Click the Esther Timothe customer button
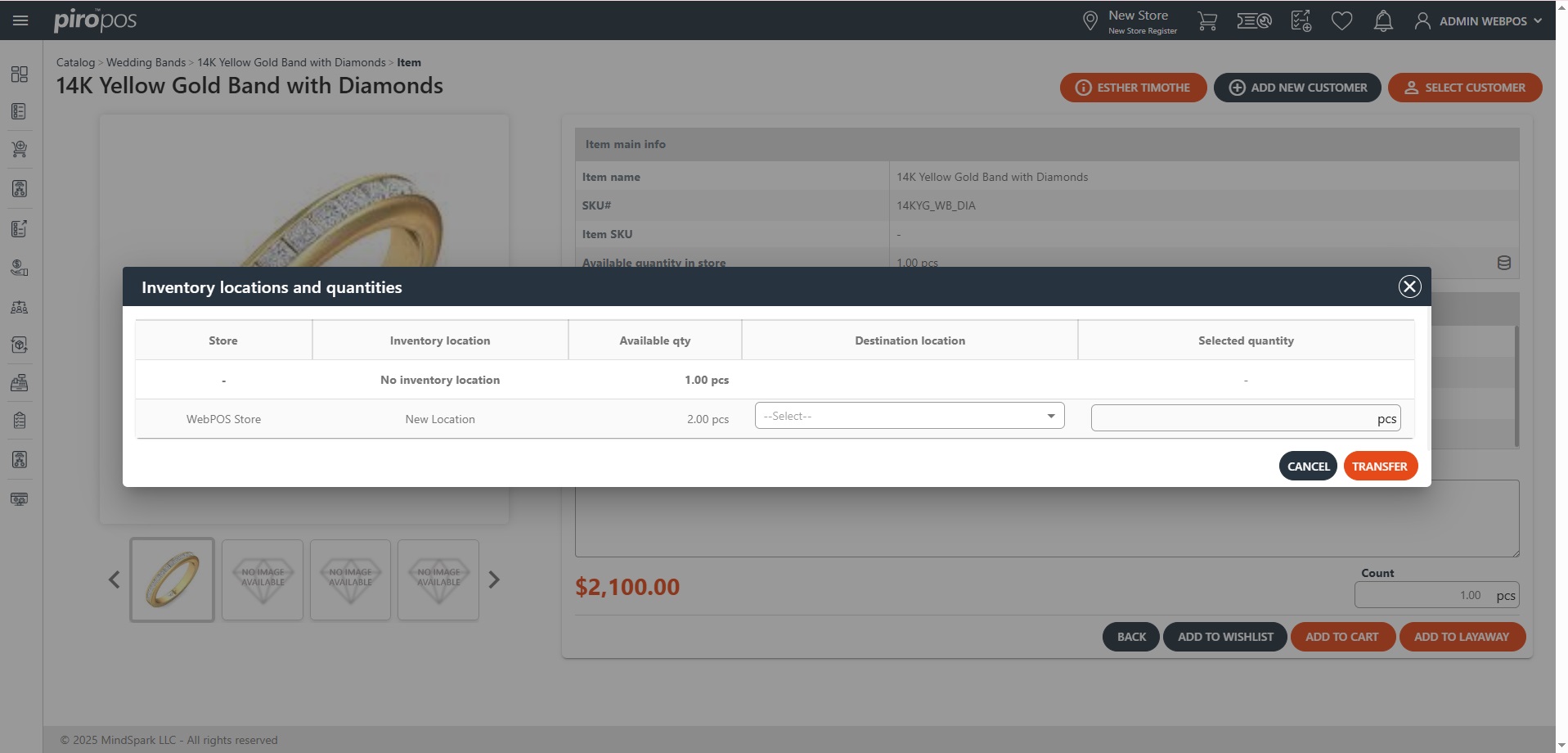 [x=1133, y=88]
